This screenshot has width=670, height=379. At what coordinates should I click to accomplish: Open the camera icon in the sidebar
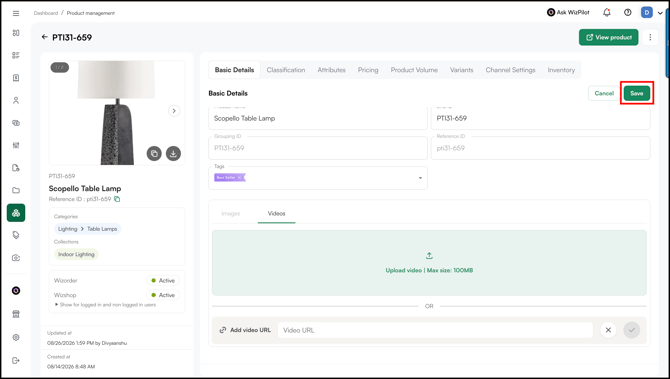pos(16,258)
